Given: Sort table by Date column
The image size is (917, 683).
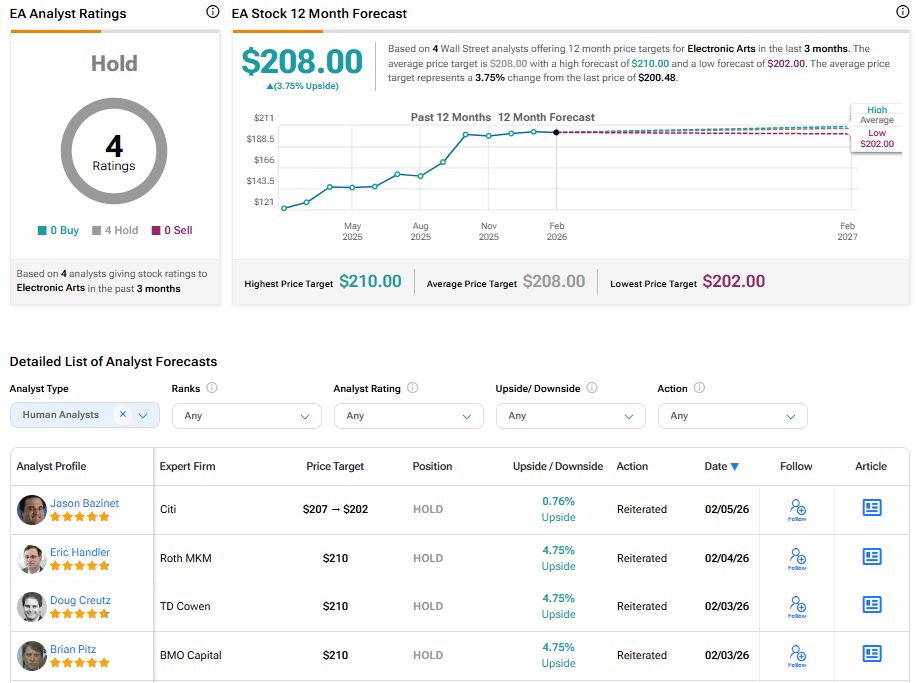Looking at the screenshot, I should (x=721, y=466).
